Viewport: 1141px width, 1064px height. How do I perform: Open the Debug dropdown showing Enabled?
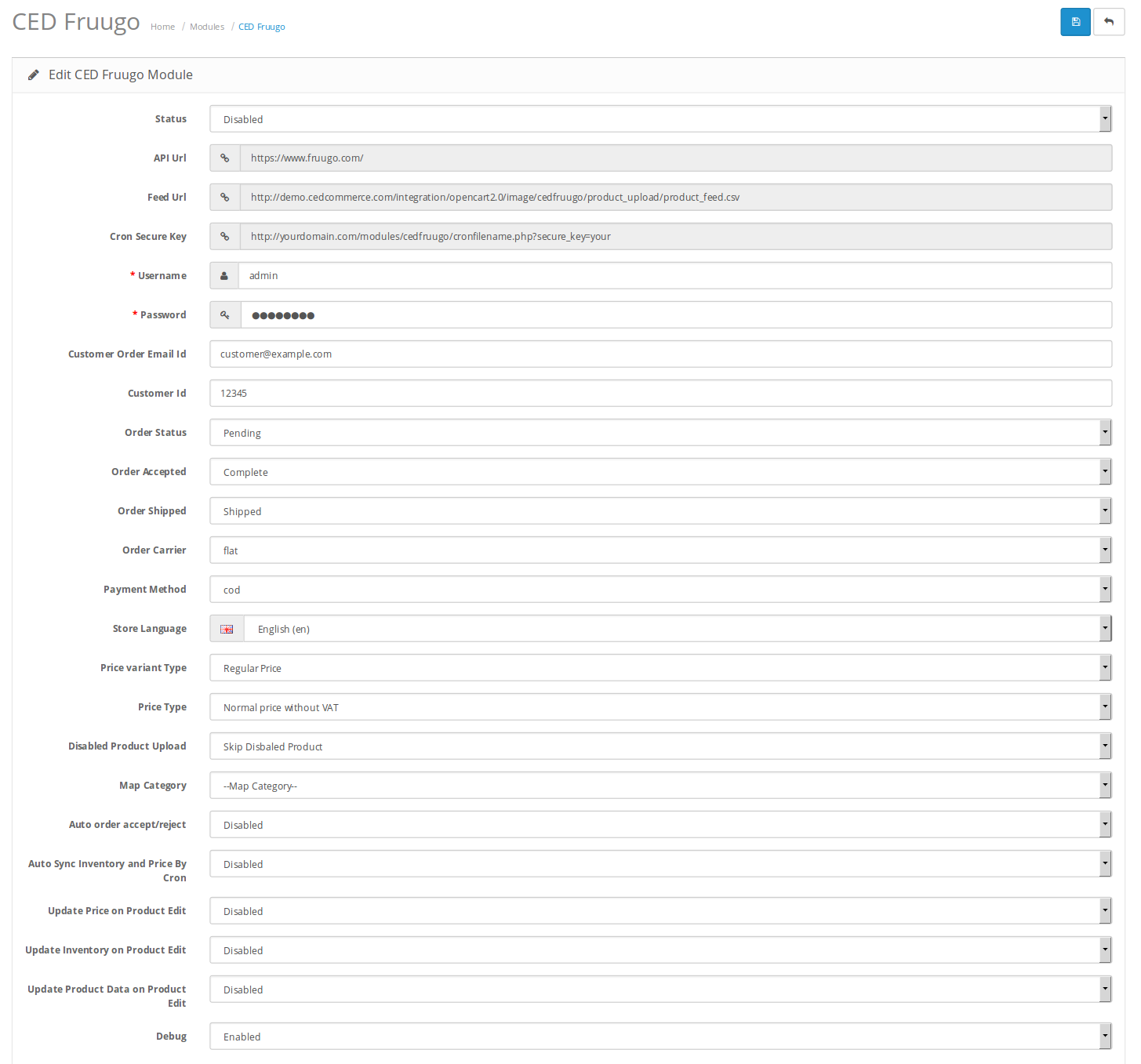coord(660,1036)
